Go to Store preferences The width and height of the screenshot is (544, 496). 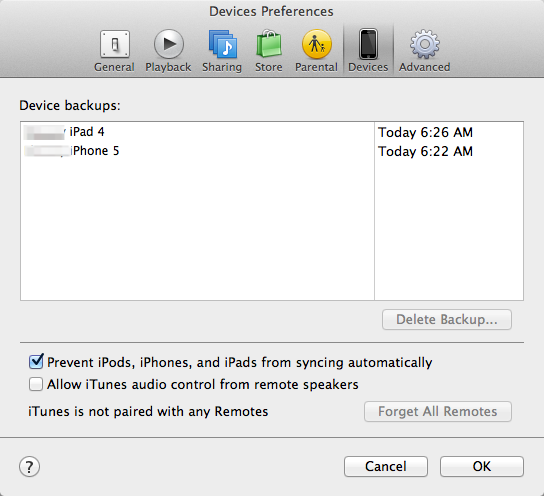[269, 51]
